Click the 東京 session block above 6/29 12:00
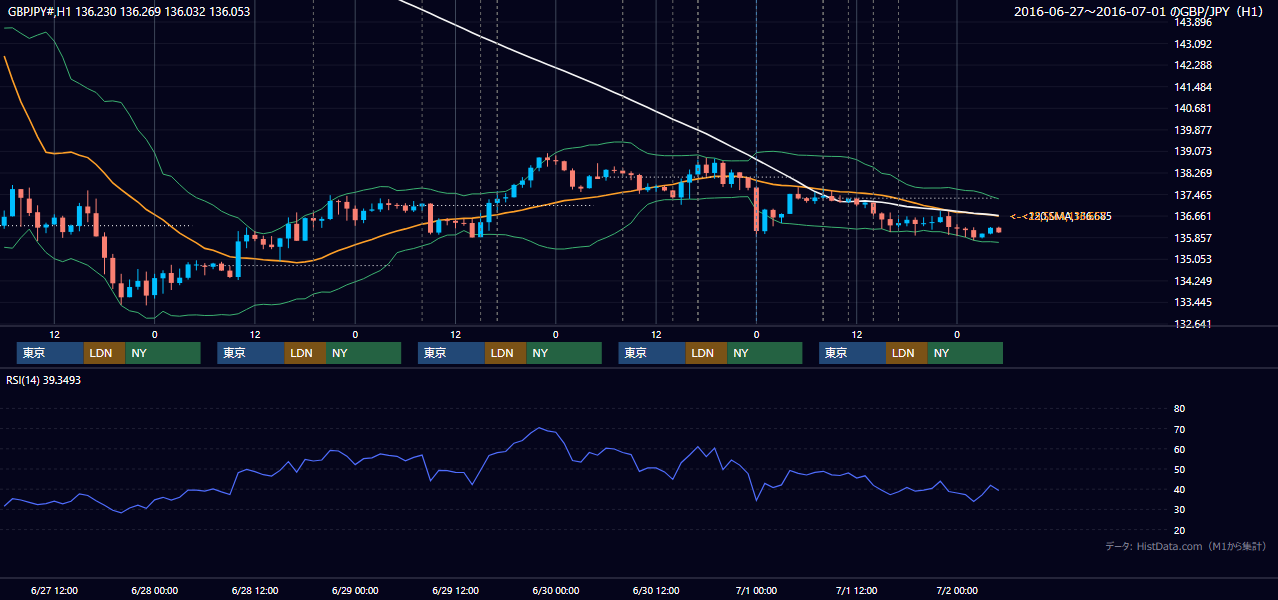 452,353
